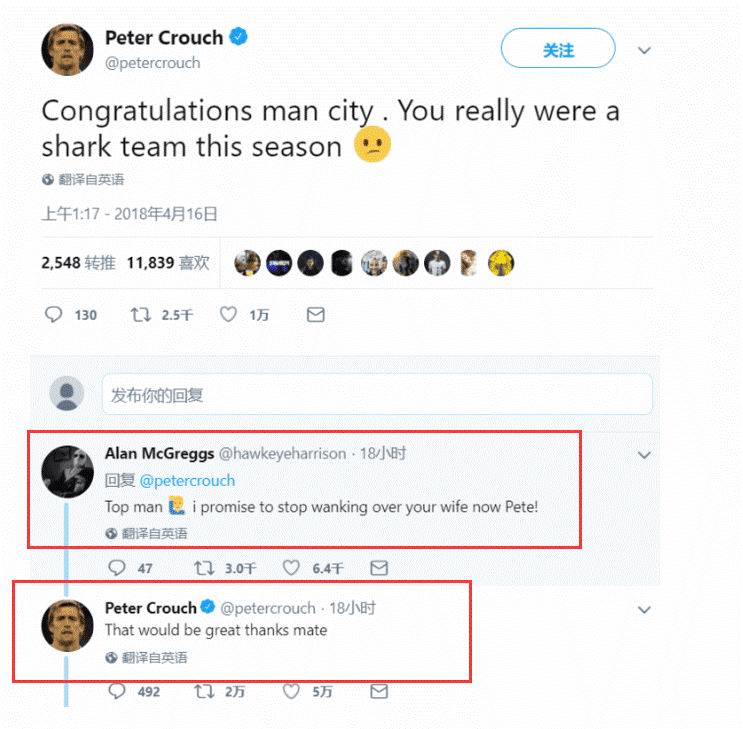
Task: Reply to Alan McGreggs' tweet
Action: [117, 568]
